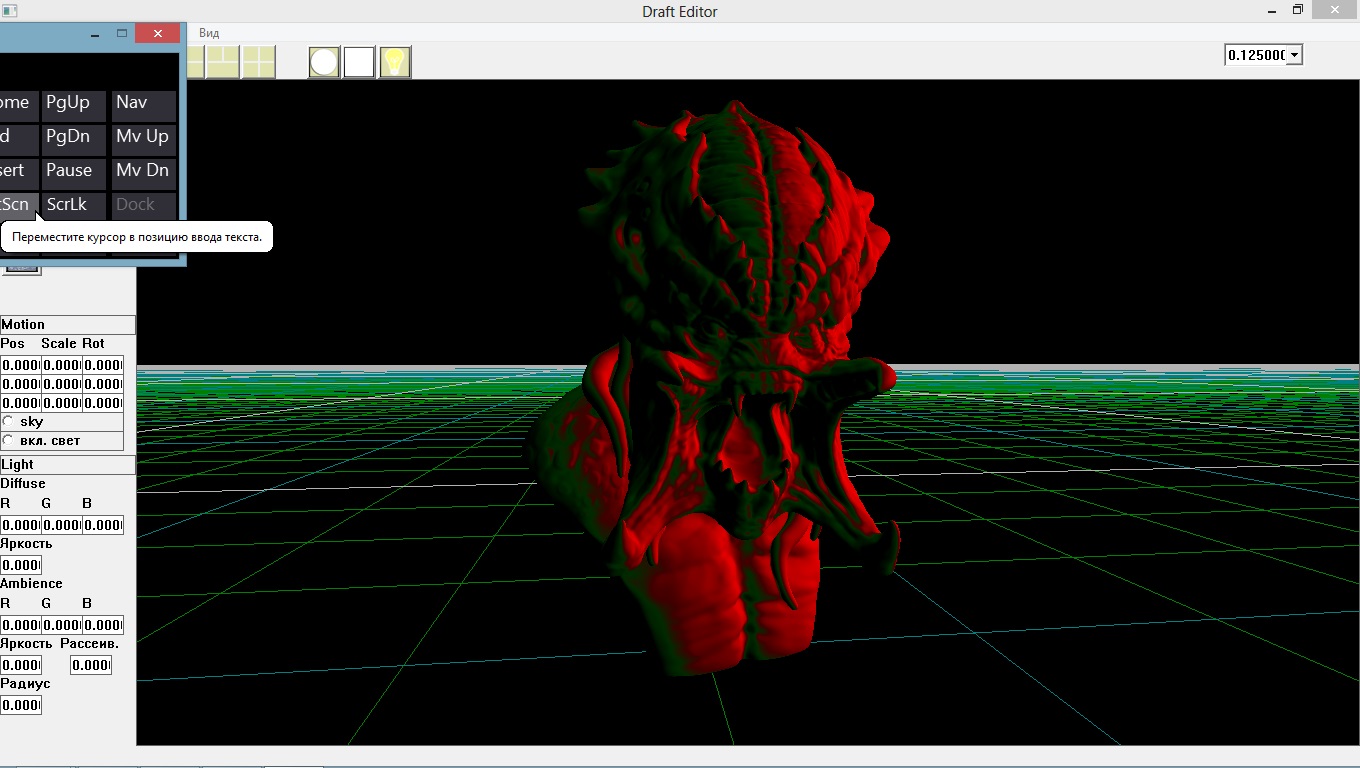Click the Nav key button
This screenshot has height=768, width=1360.
[x=143, y=103]
